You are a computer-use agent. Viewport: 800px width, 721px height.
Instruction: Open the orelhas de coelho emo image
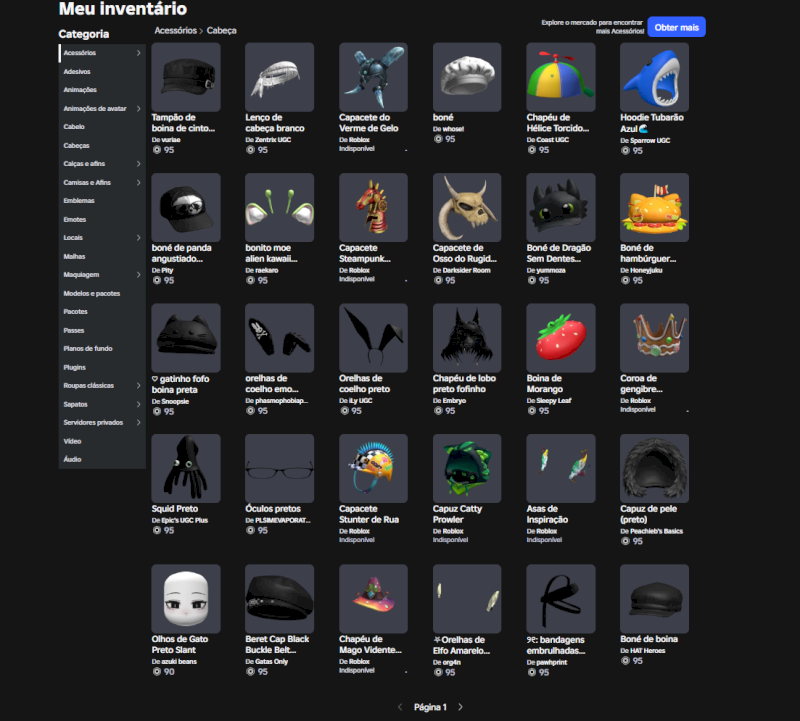coord(280,338)
